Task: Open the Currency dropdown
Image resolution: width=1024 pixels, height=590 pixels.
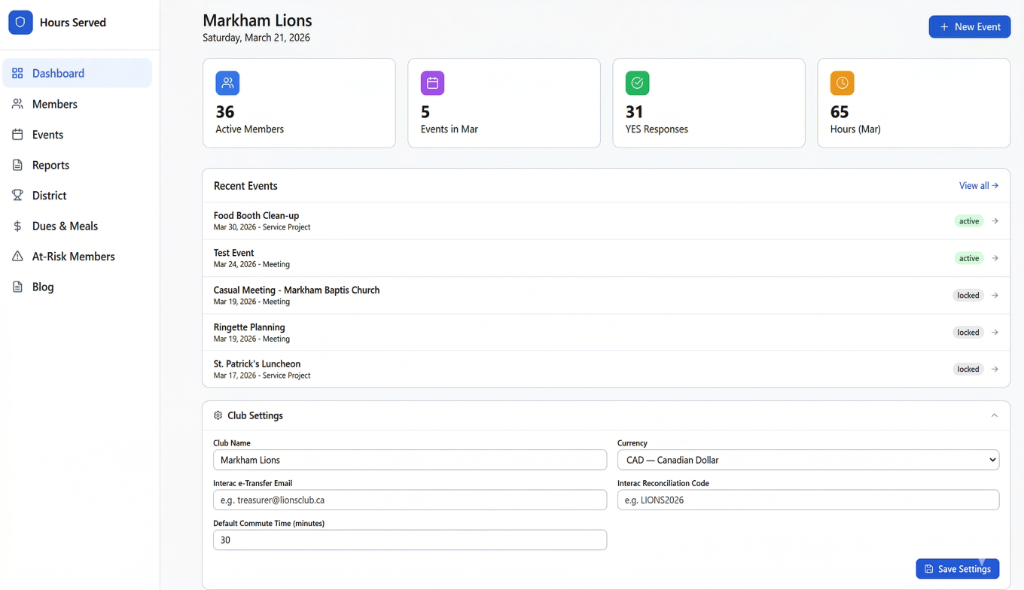Action: tap(808, 459)
